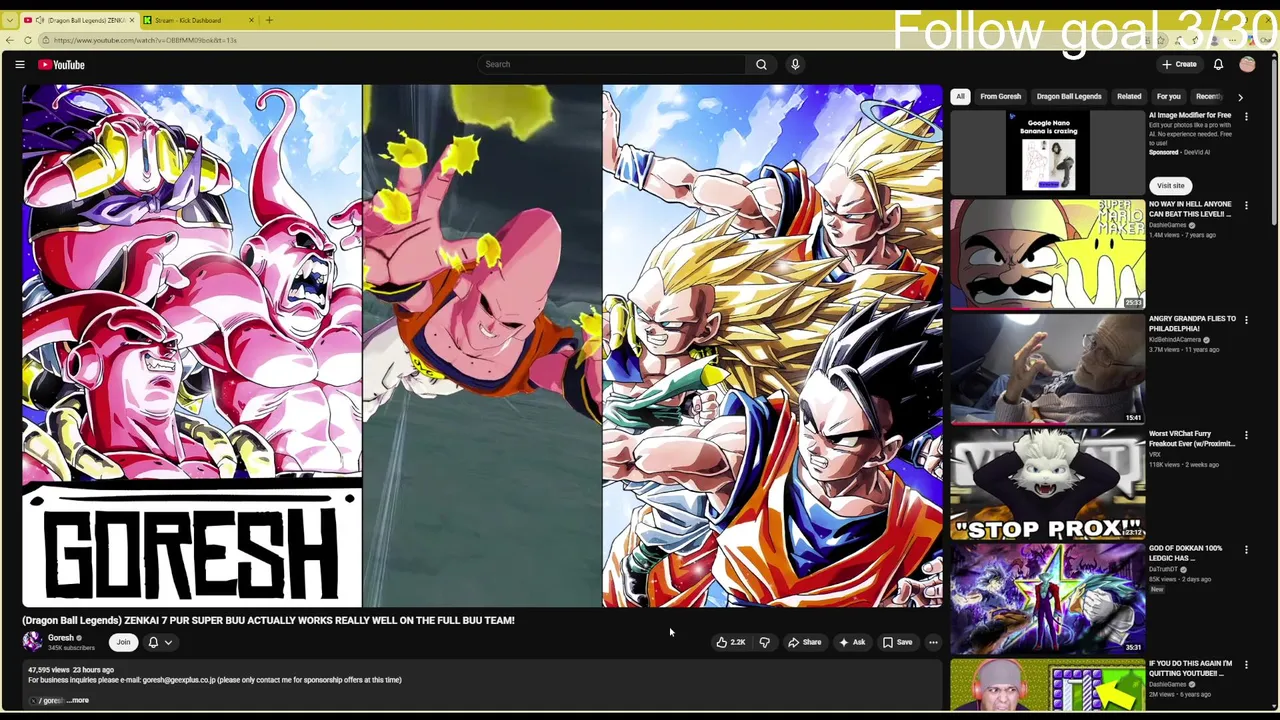1280x720 pixels.
Task: Click the Join membership button
Action: [123, 642]
